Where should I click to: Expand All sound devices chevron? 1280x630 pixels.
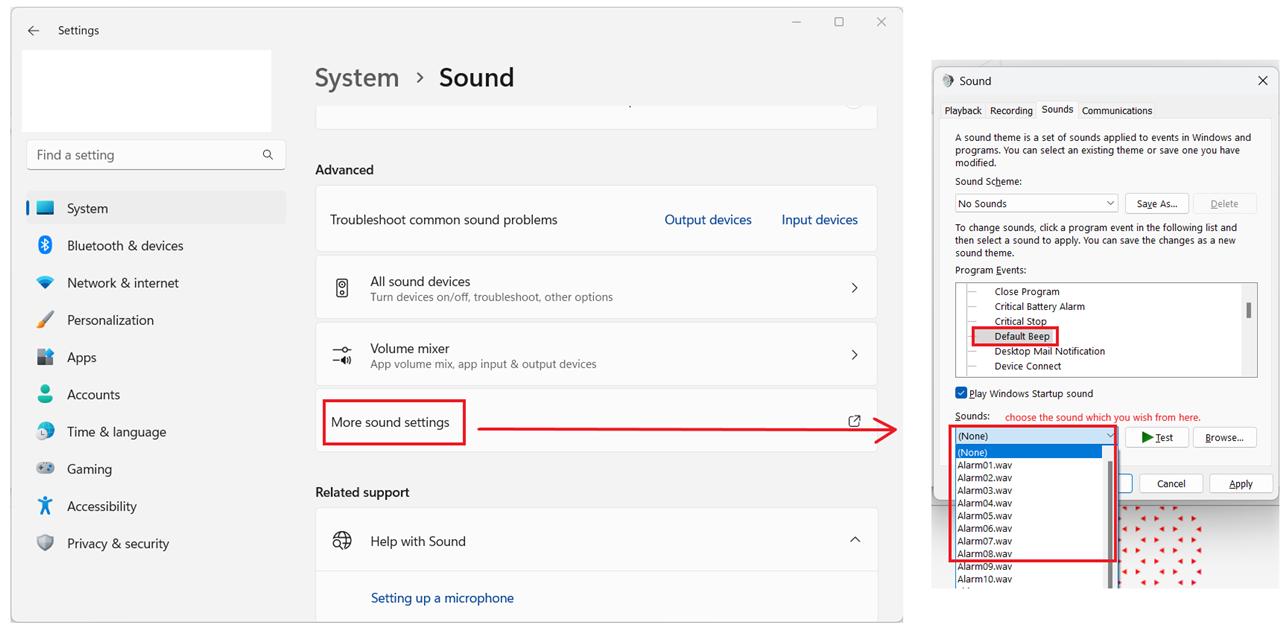854,288
